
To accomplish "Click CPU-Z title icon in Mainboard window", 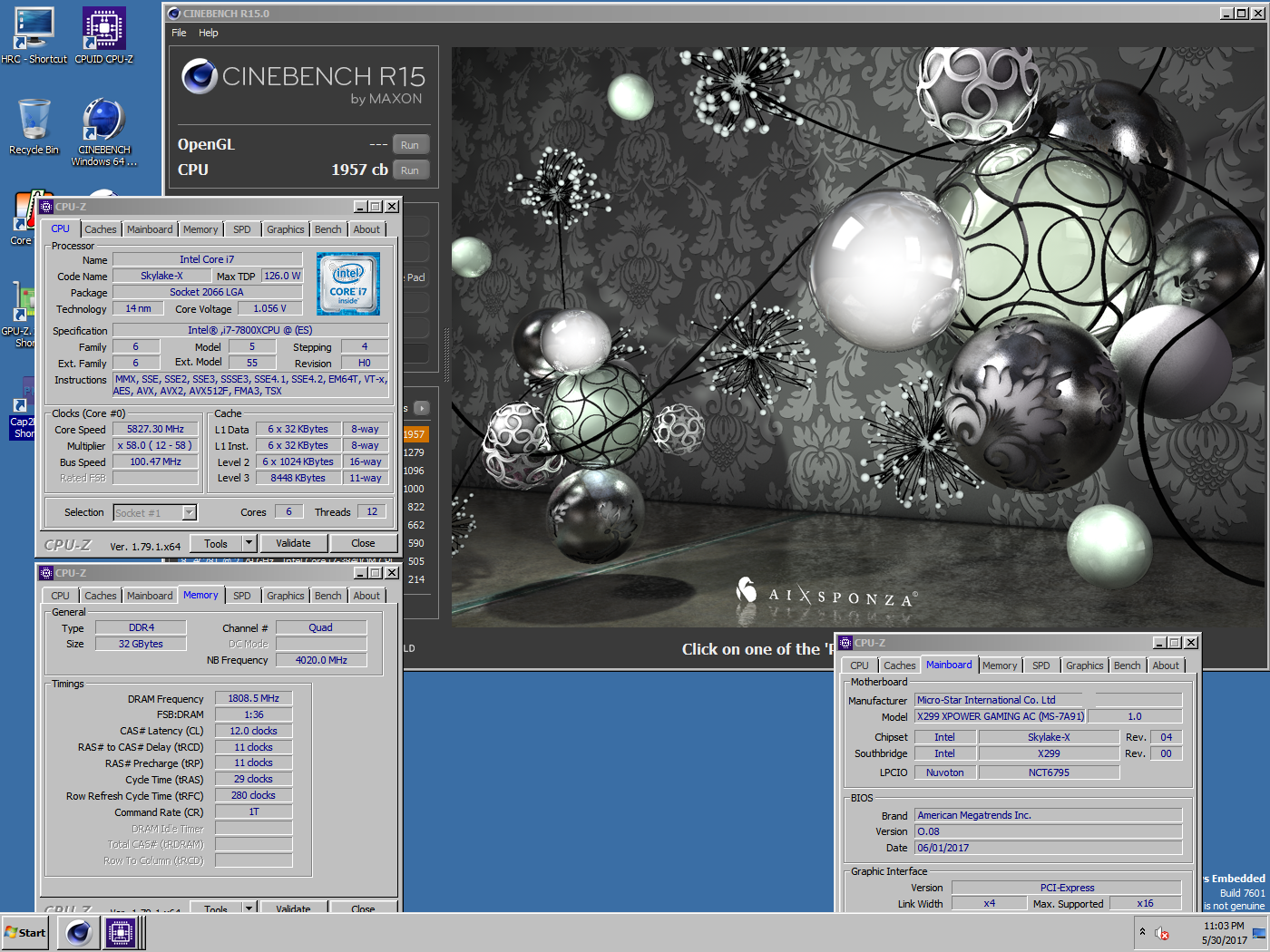I will 845,643.
